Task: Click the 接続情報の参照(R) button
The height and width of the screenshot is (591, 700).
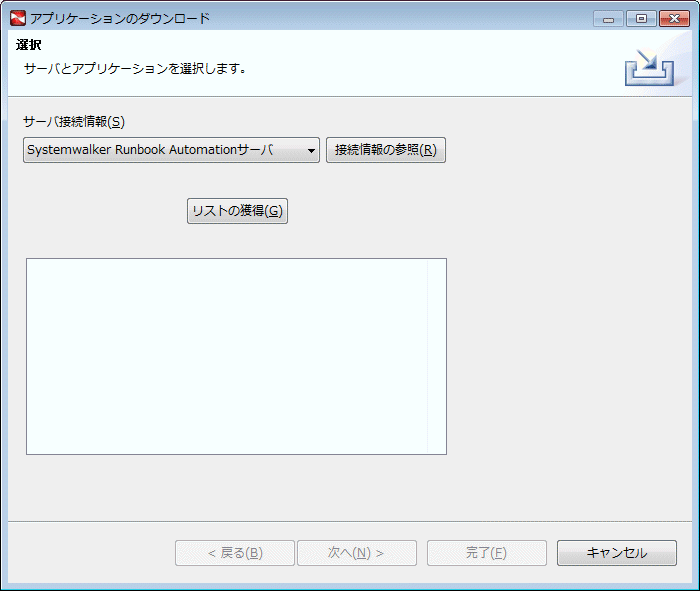Action: pyautogui.click(x=386, y=150)
